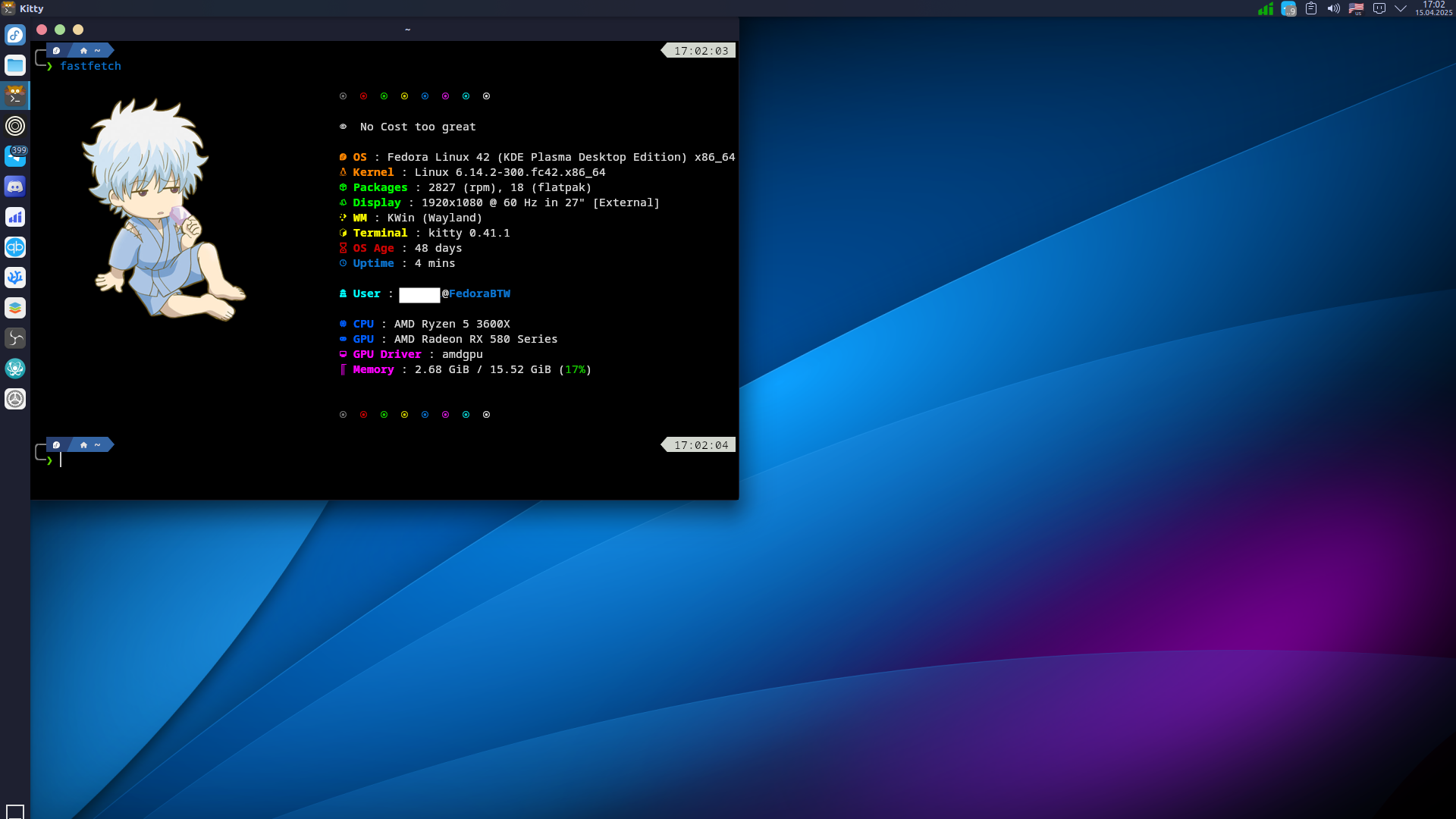Screen dimensions: 1456x819
Task: Open clipboard history in system tray
Action: (x=1310, y=9)
